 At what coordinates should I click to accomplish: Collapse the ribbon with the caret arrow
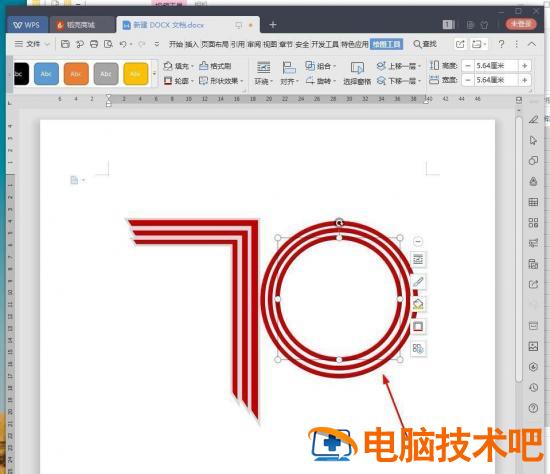(x=532, y=44)
